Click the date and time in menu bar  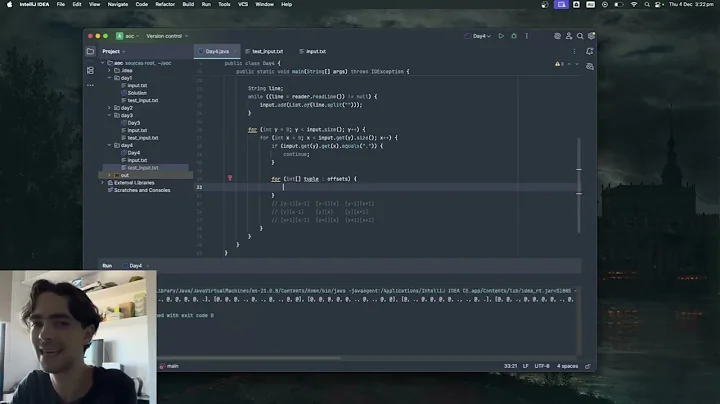pos(691,4)
